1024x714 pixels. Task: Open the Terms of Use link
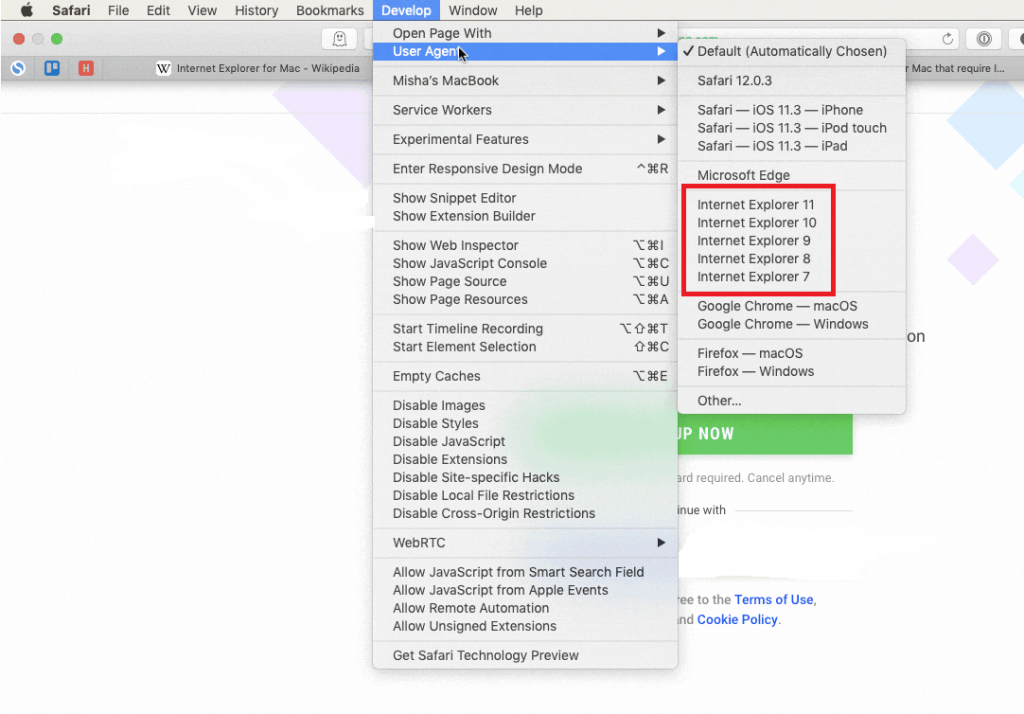click(774, 600)
